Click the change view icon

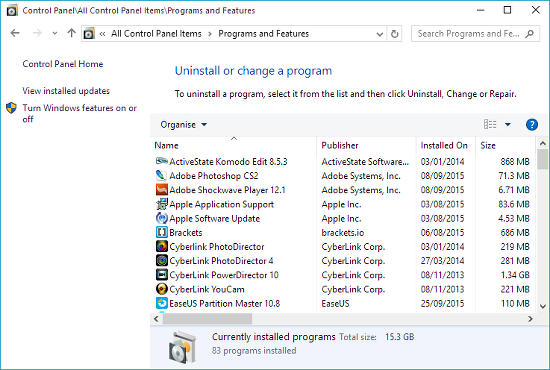coord(490,125)
